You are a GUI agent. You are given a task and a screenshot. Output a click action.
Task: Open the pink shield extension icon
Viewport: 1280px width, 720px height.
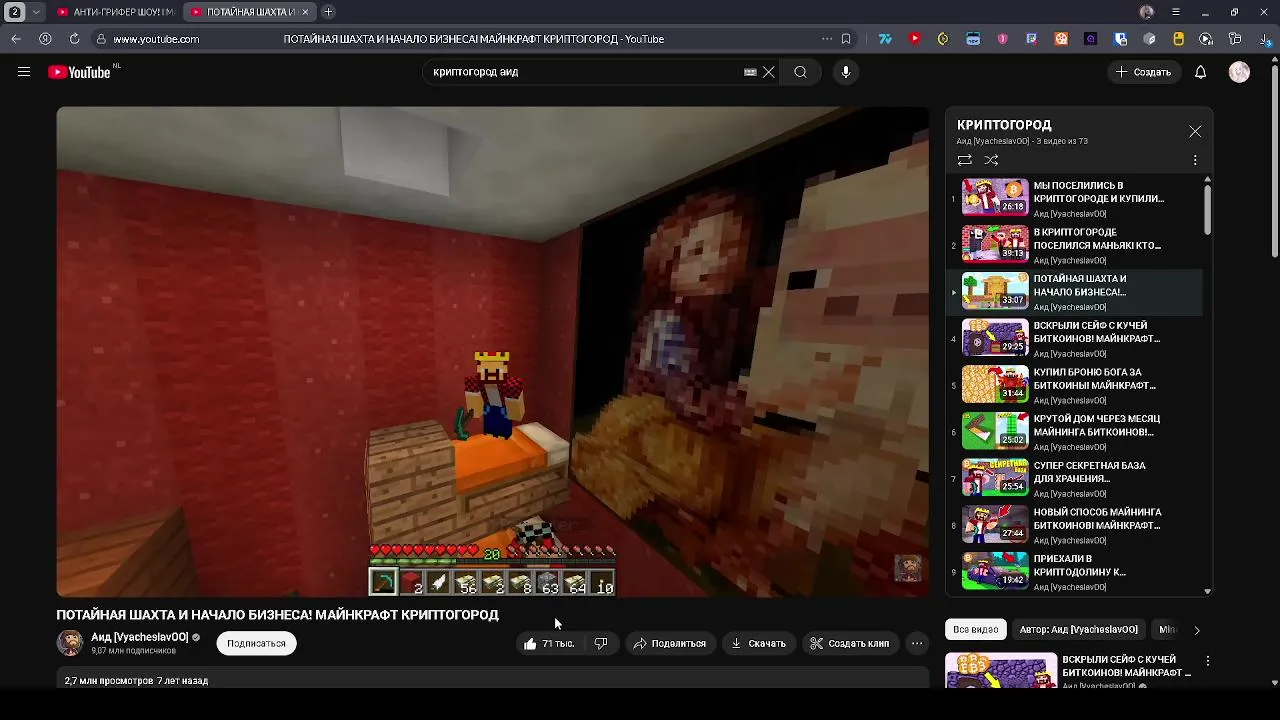click(1002, 39)
